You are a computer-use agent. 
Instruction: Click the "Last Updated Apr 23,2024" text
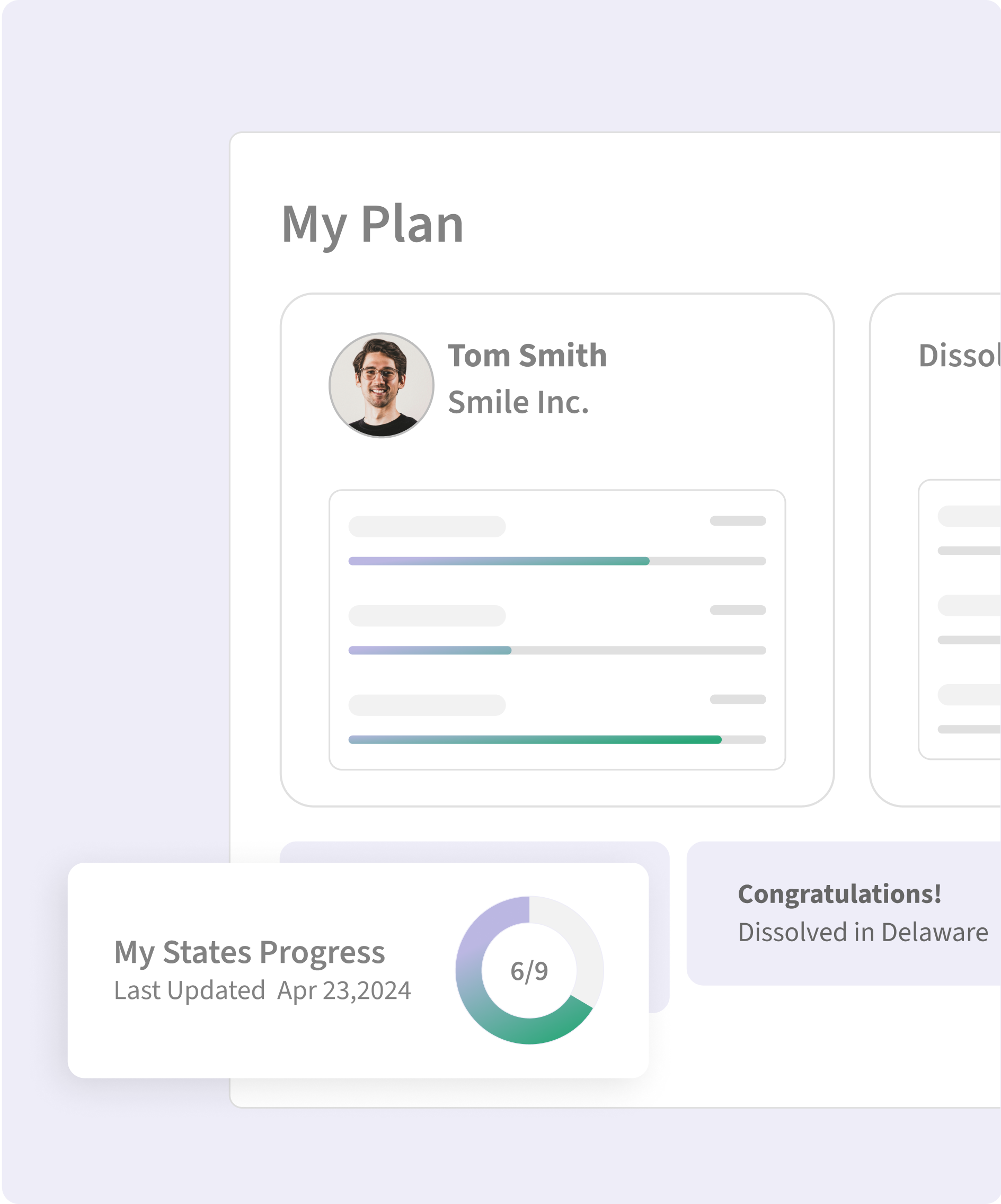(262, 991)
